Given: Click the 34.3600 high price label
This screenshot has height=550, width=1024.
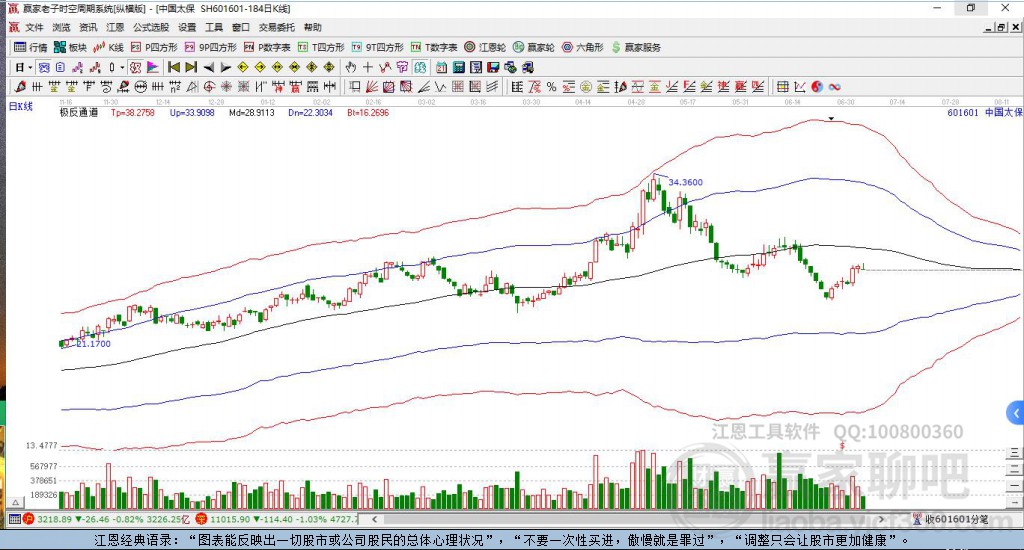Looking at the screenshot, I should 686,182.
